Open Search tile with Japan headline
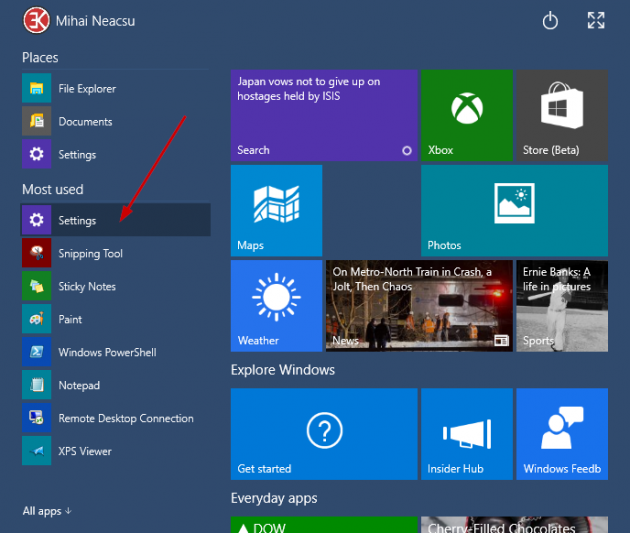Image resolution: width=630 pixels, height=533 pixels. [324, 115]
